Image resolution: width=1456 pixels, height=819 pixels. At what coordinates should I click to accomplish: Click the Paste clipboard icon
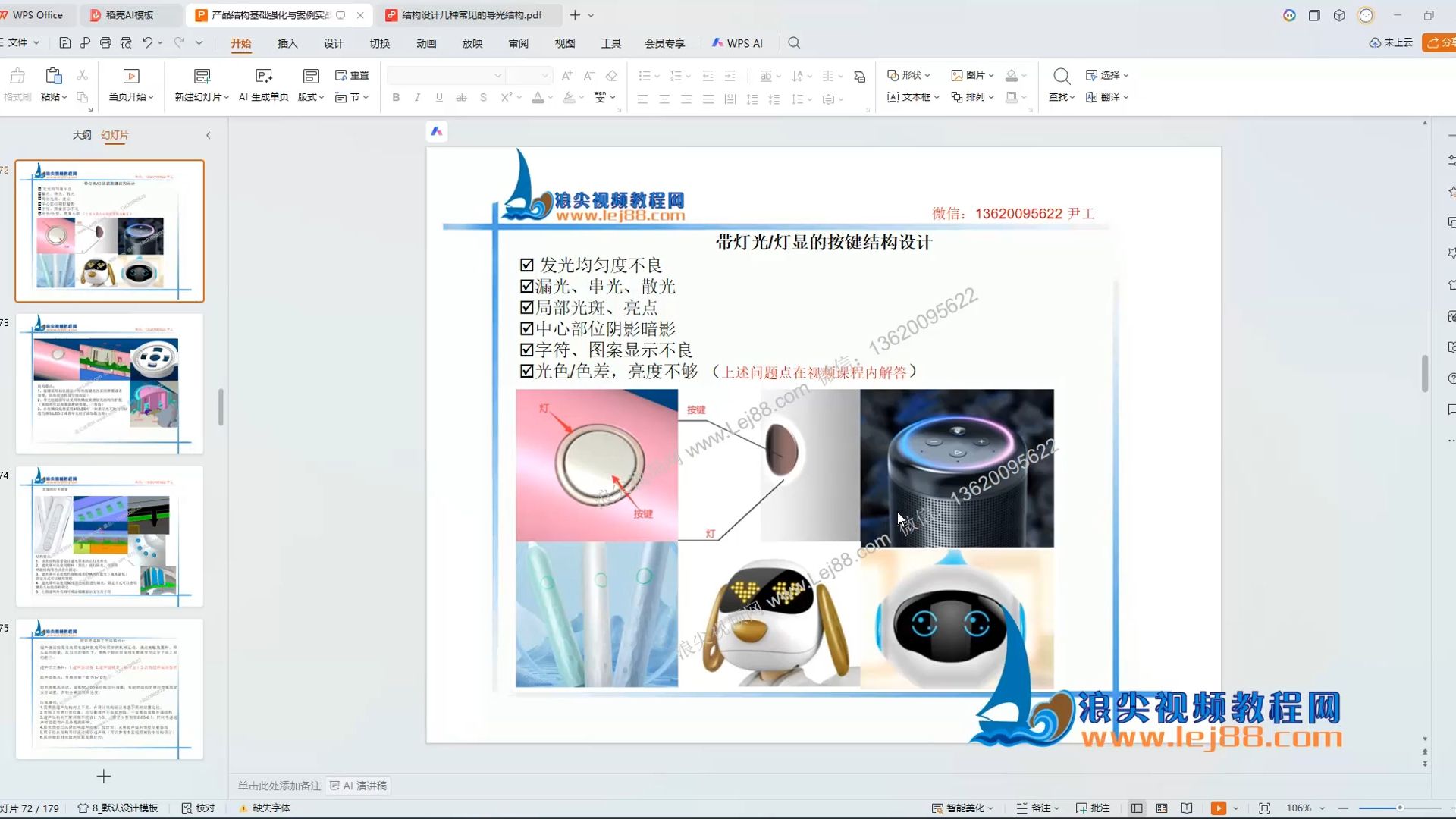53,76
